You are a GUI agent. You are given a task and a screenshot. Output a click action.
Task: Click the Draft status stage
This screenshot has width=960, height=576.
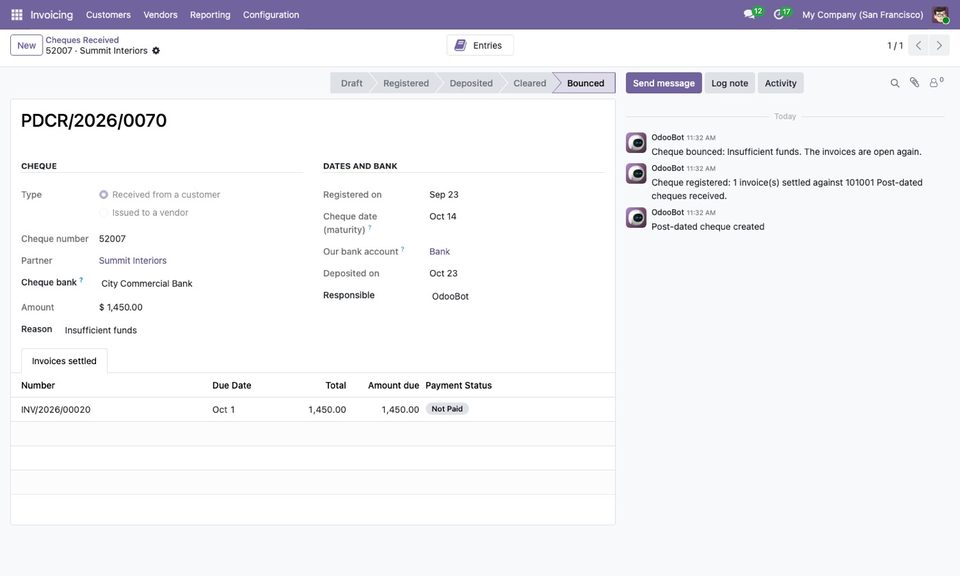tap(351, 83)
